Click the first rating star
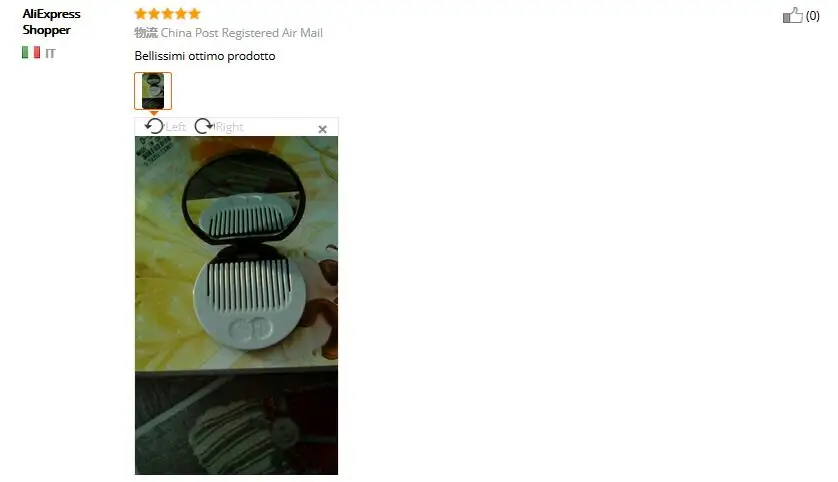 [141, 14]
